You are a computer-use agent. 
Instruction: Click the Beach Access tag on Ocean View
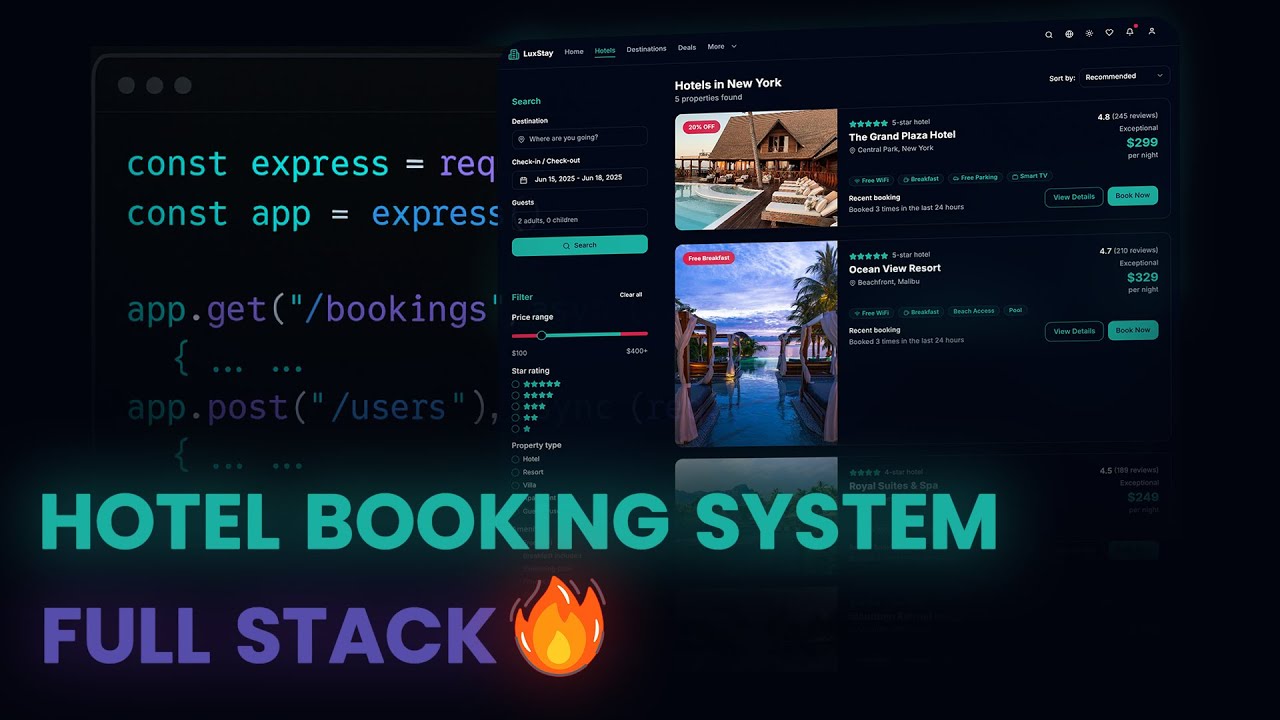pyautogui.click(x=974, y=311)
